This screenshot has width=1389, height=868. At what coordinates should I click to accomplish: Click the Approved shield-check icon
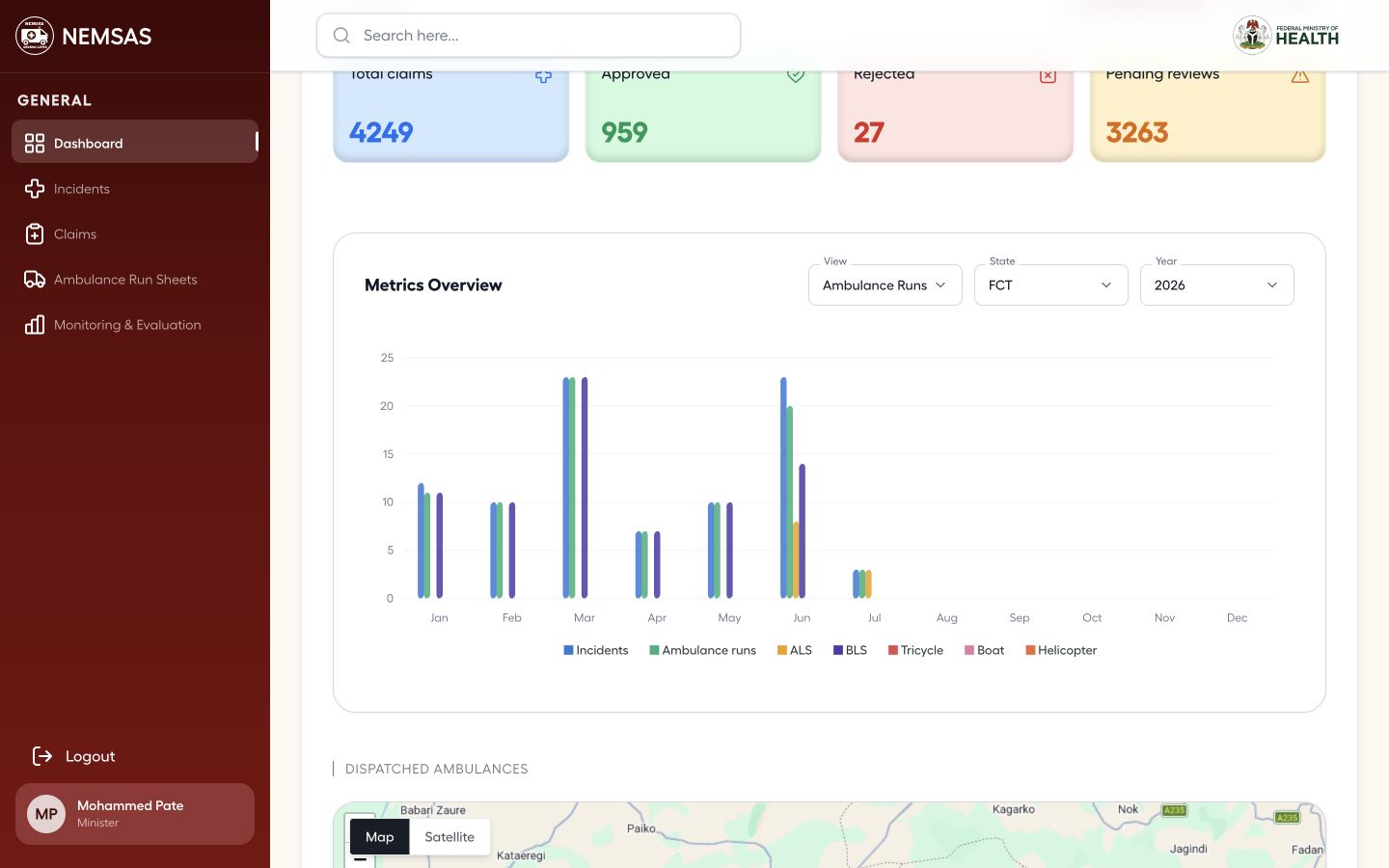[x=796, y=75]
